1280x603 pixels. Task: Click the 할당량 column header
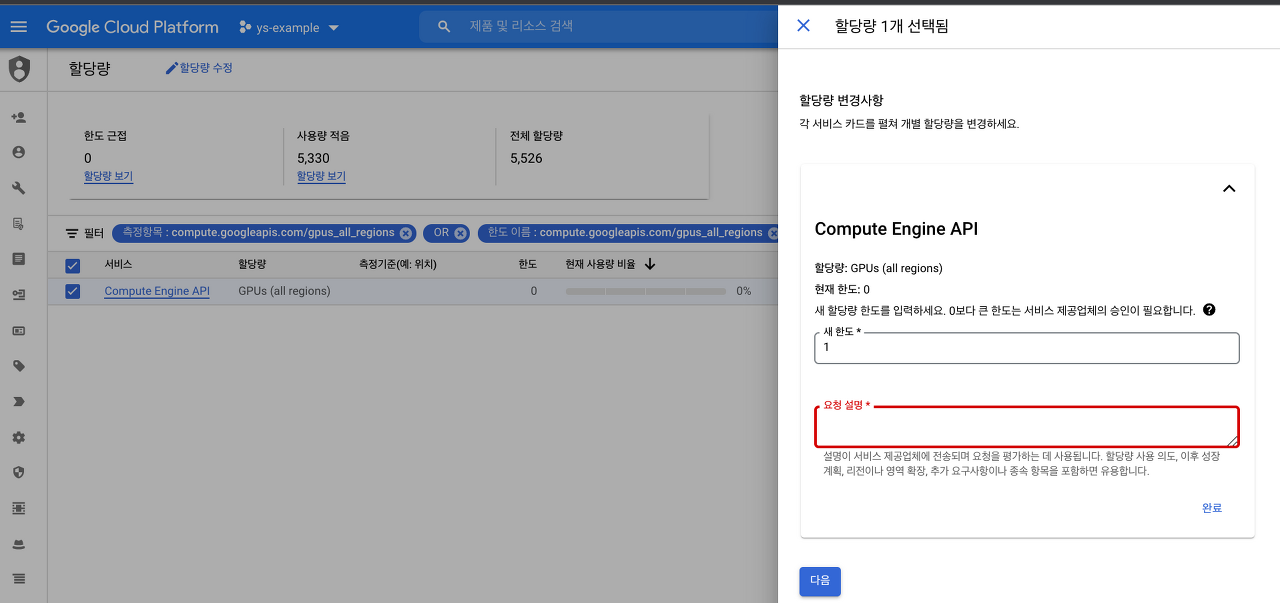tap(252, 265)
